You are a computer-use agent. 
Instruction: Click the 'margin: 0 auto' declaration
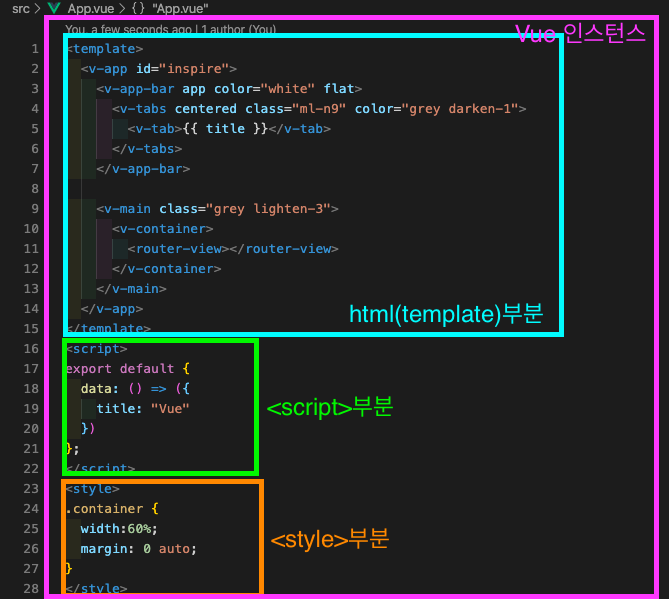139,549
